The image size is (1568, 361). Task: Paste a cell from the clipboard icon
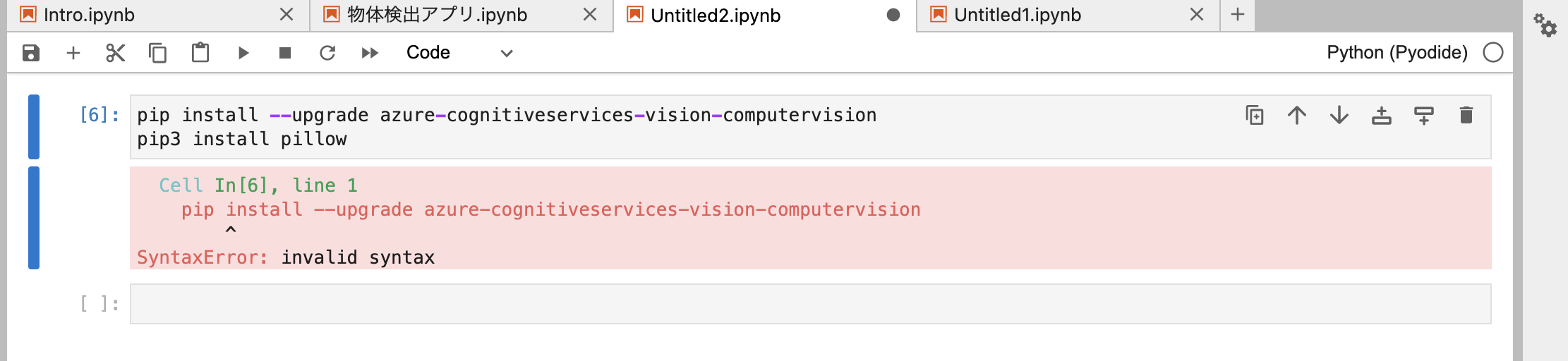coord(200,53)
